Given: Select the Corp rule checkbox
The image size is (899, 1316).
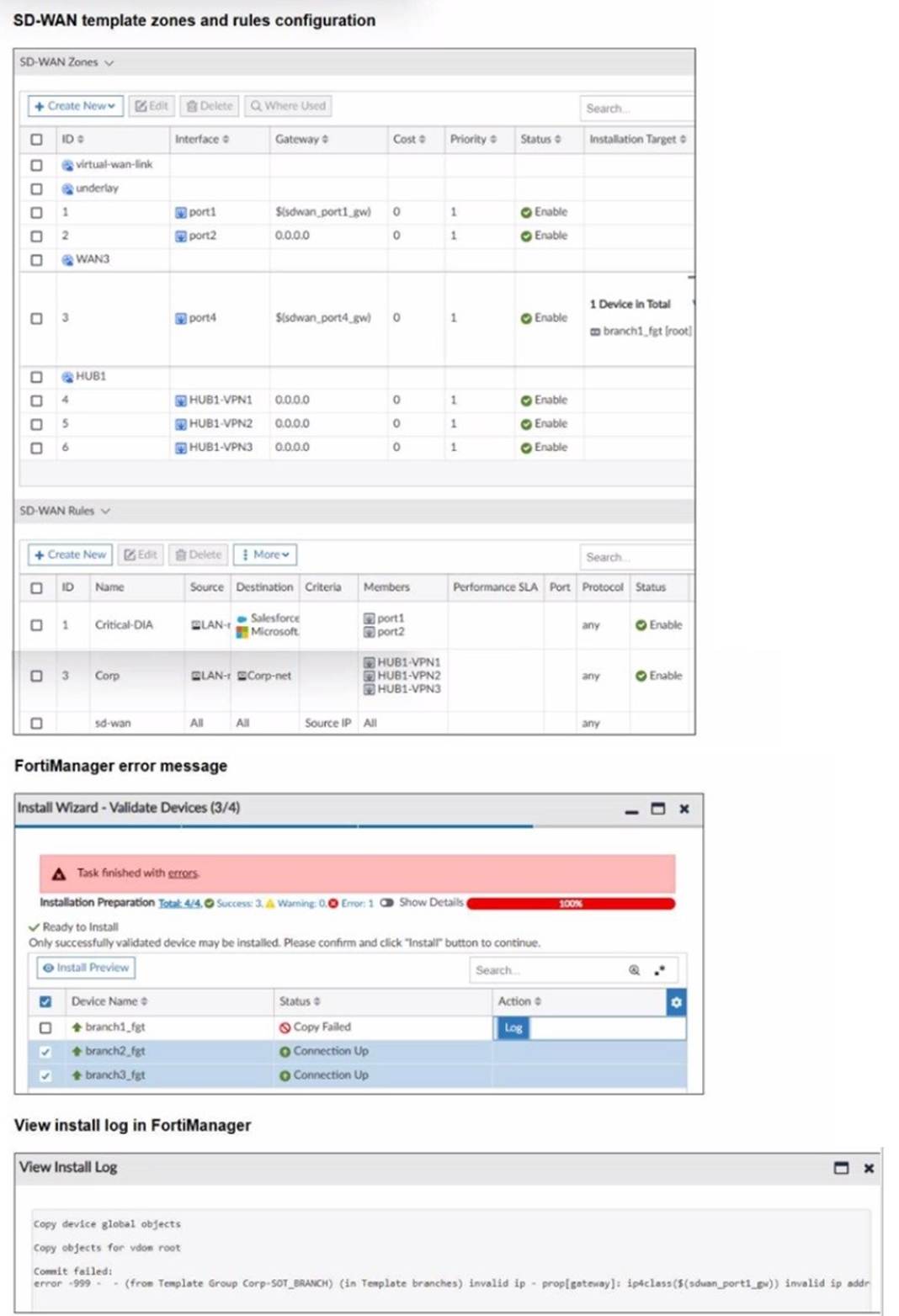Looking at the screenshot, I should 36,674.
